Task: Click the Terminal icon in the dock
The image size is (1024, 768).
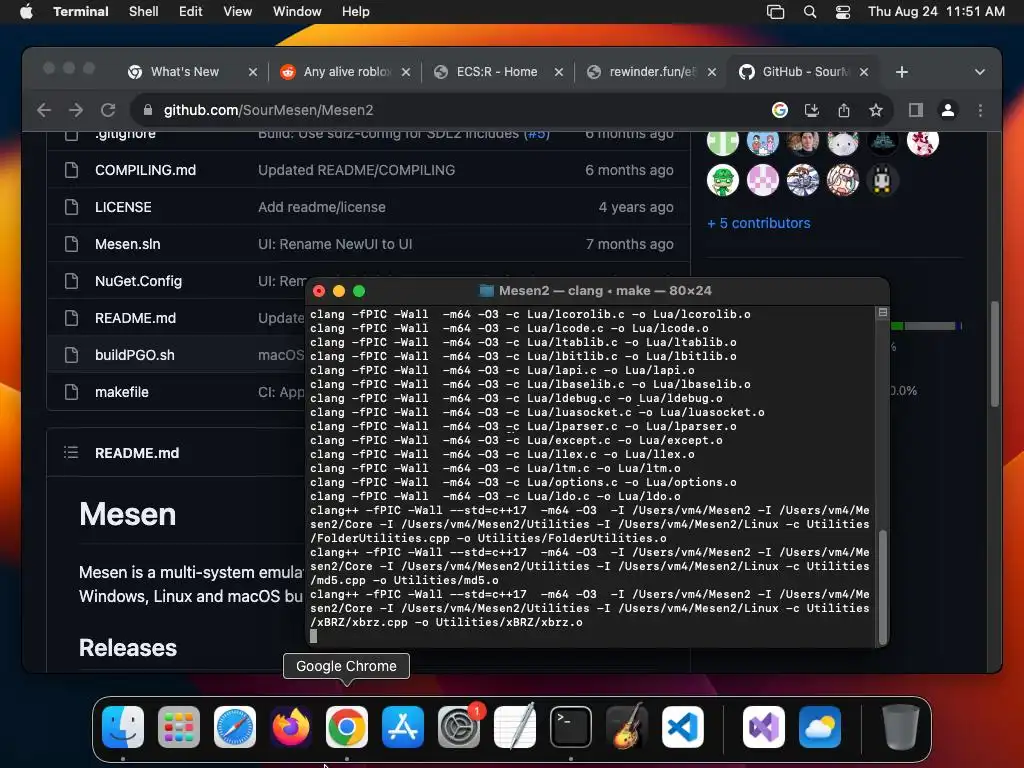Action: click(x=571, y=727)
